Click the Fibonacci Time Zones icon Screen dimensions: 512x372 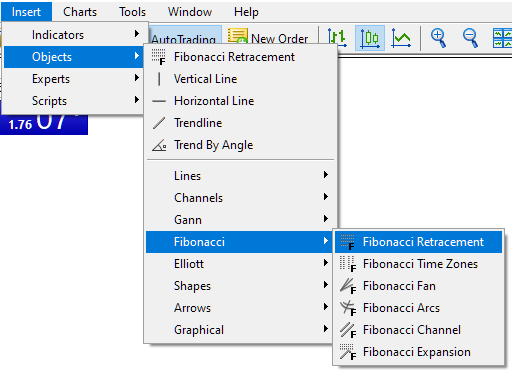point(348,264)
